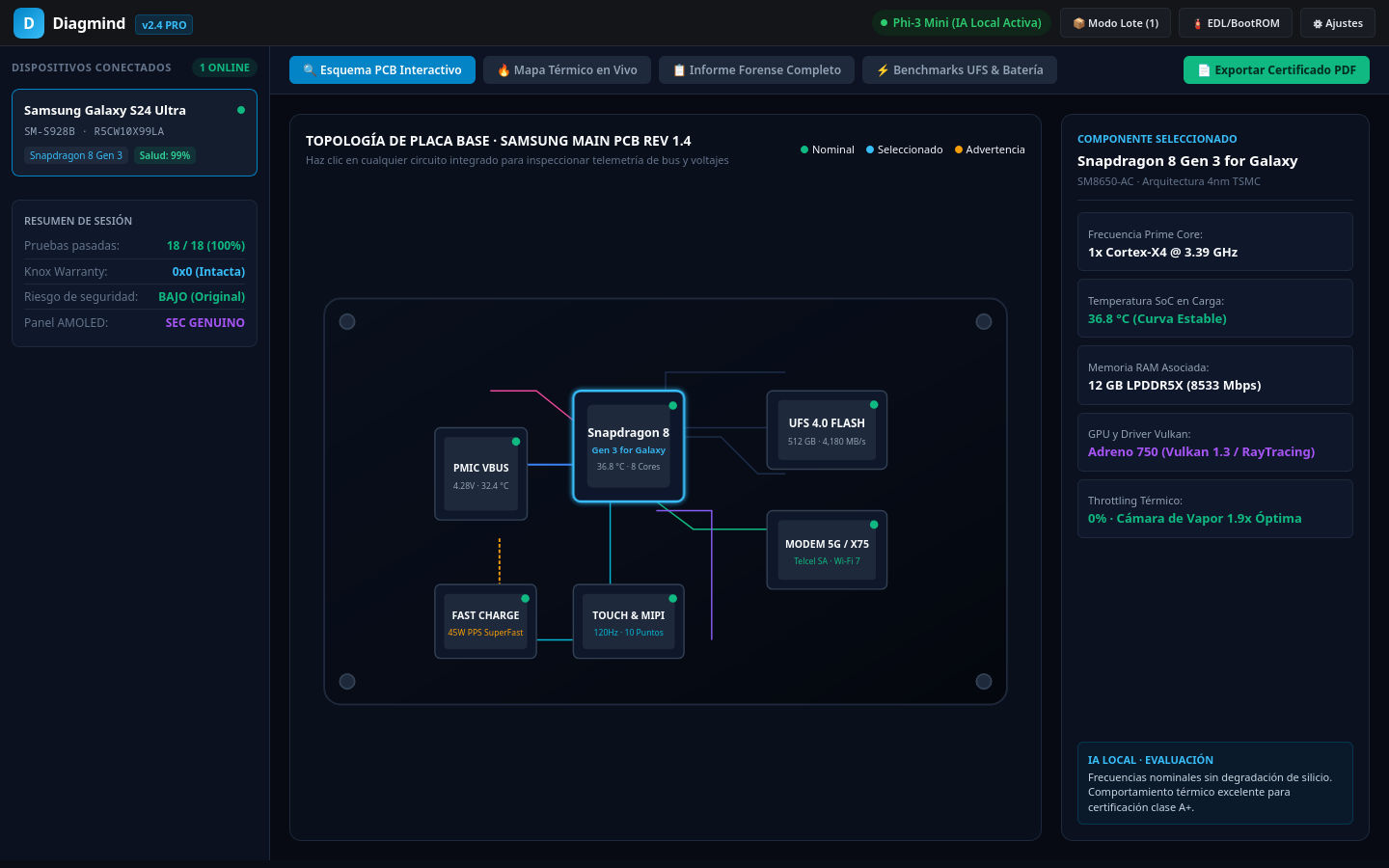Select the Samsung Galaxy S24 Ultra device card
Viewport: 1389px width, 868px height.
point(134,133)
